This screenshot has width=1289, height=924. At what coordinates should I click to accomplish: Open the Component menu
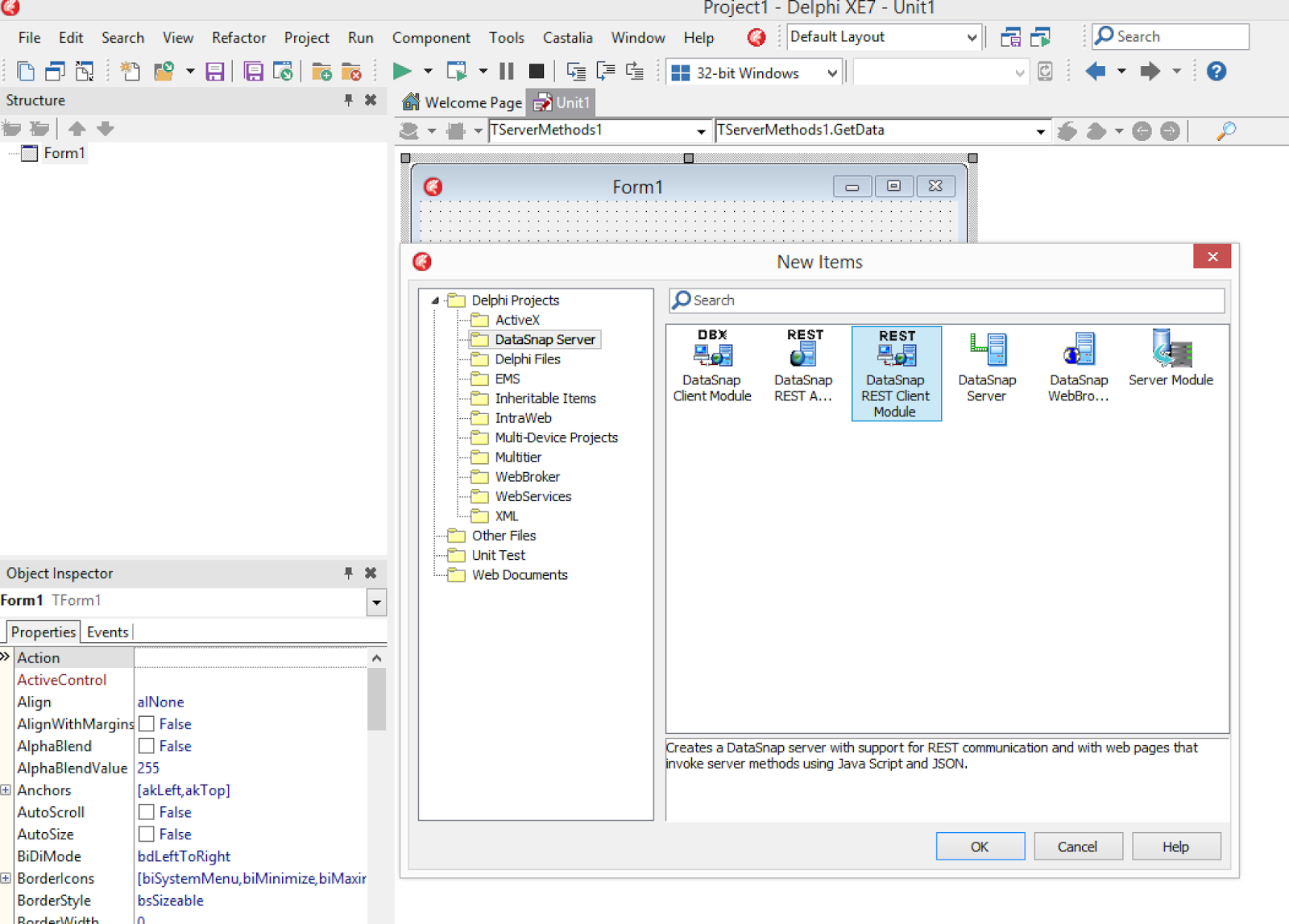pos(431,38)
